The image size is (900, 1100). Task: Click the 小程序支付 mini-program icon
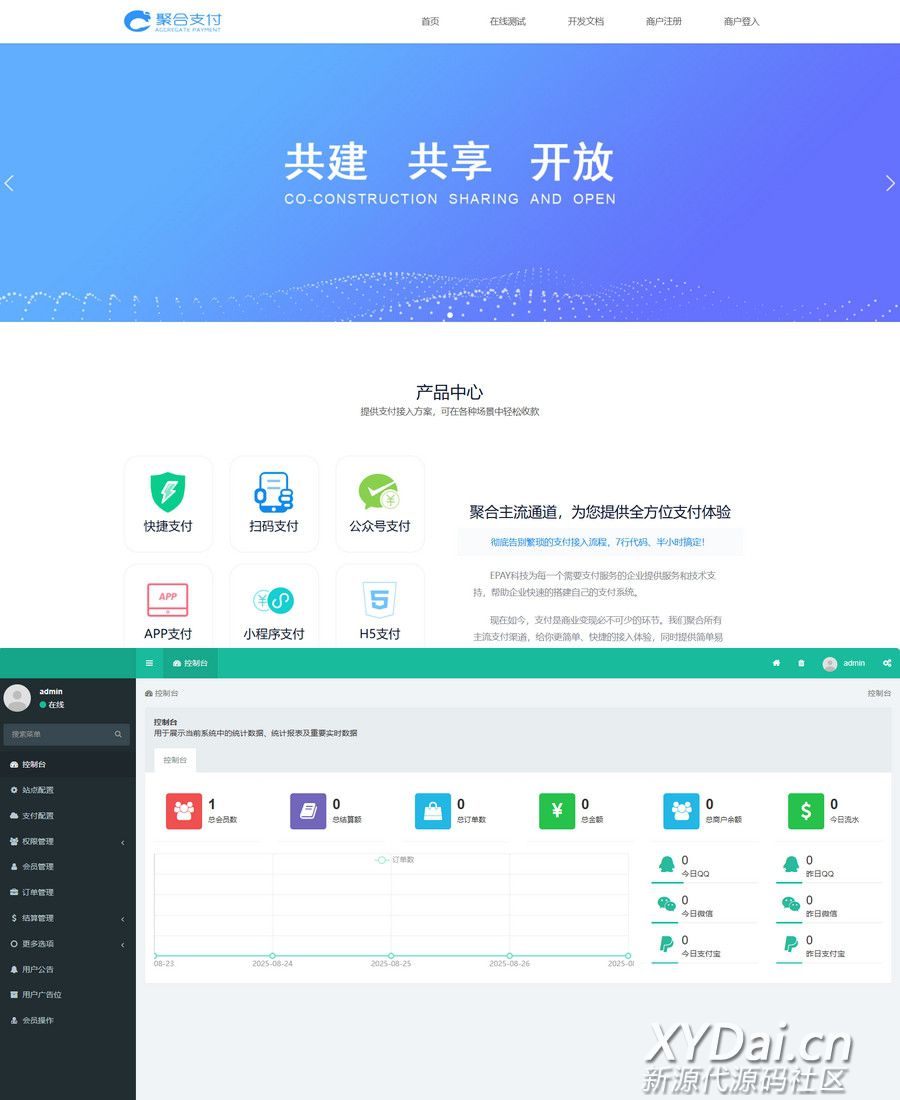click(x=274, y=600)
